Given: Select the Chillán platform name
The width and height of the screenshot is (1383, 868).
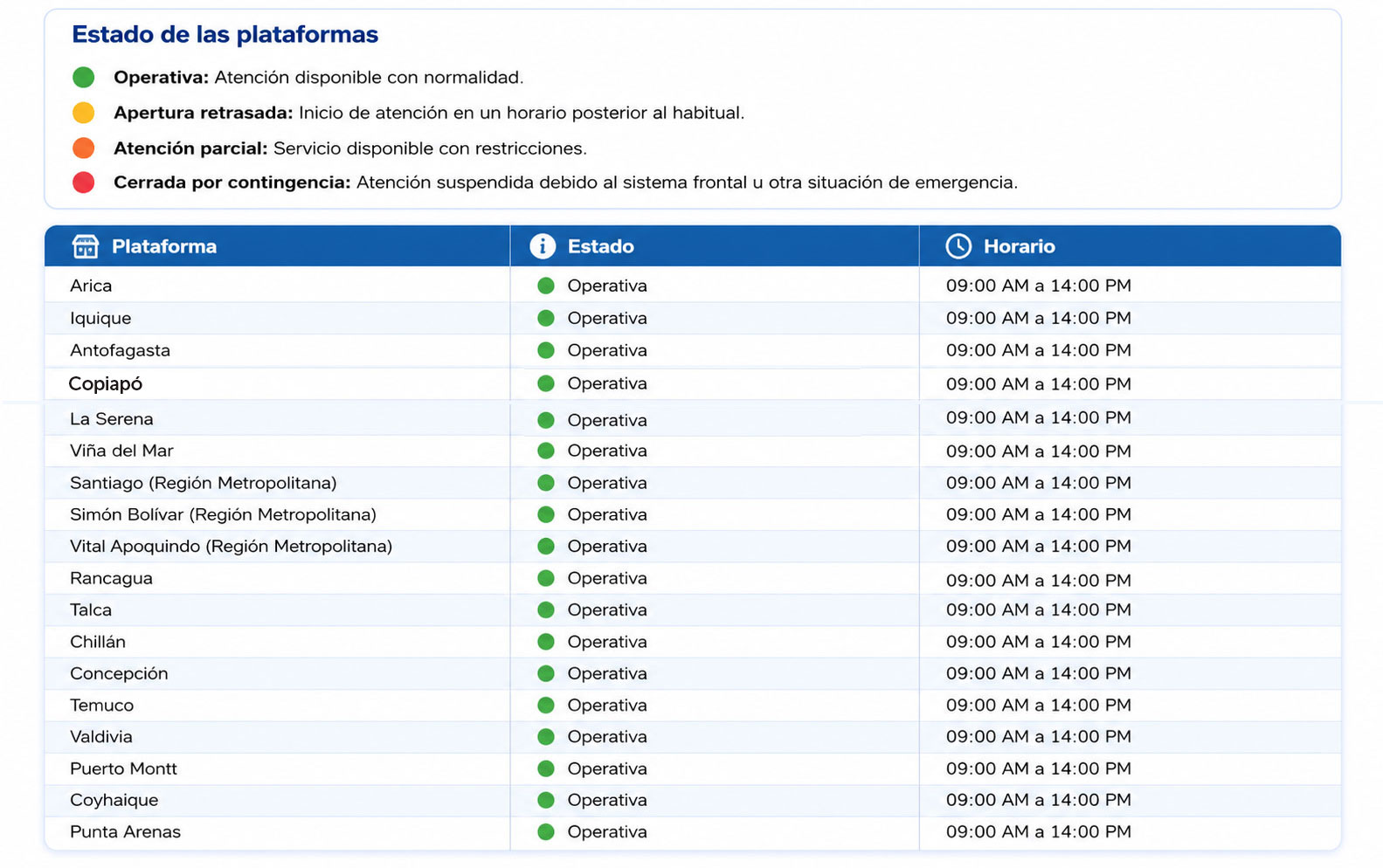Looking at the screenshot, I should (98, 642).
